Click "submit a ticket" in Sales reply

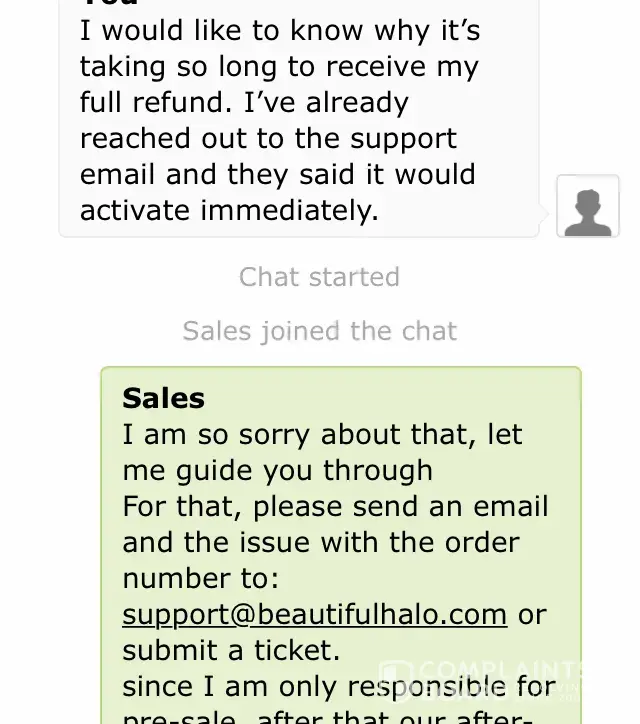click(x=230, y=650)
